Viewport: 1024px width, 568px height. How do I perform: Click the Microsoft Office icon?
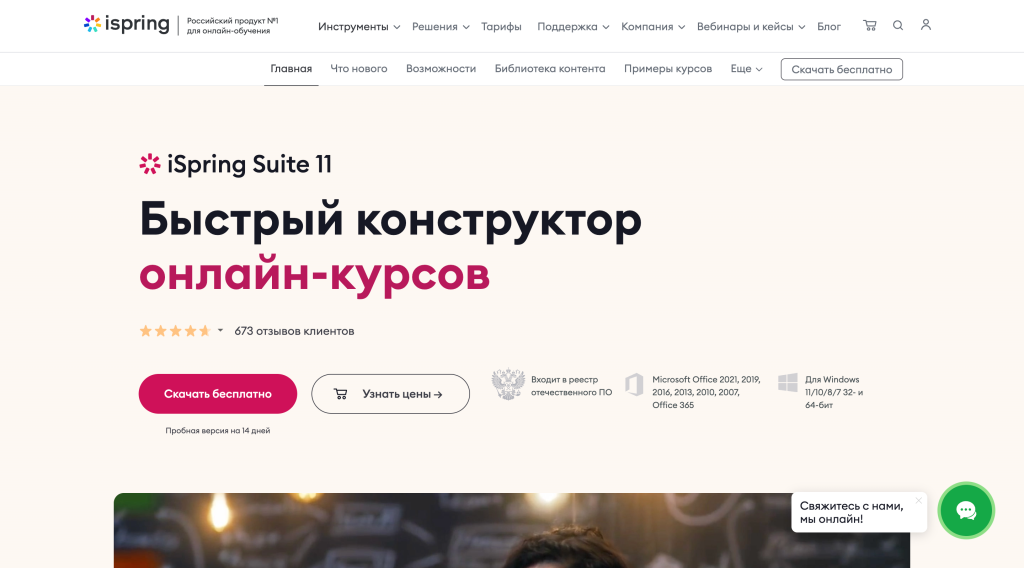click(634, 385)
